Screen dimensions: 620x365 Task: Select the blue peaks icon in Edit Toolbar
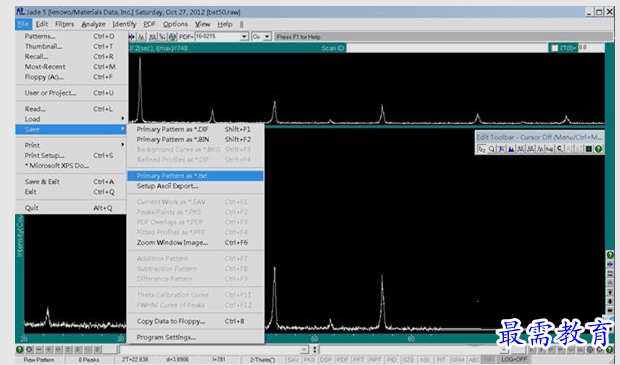pyautogui.click(x=511, y=149)
